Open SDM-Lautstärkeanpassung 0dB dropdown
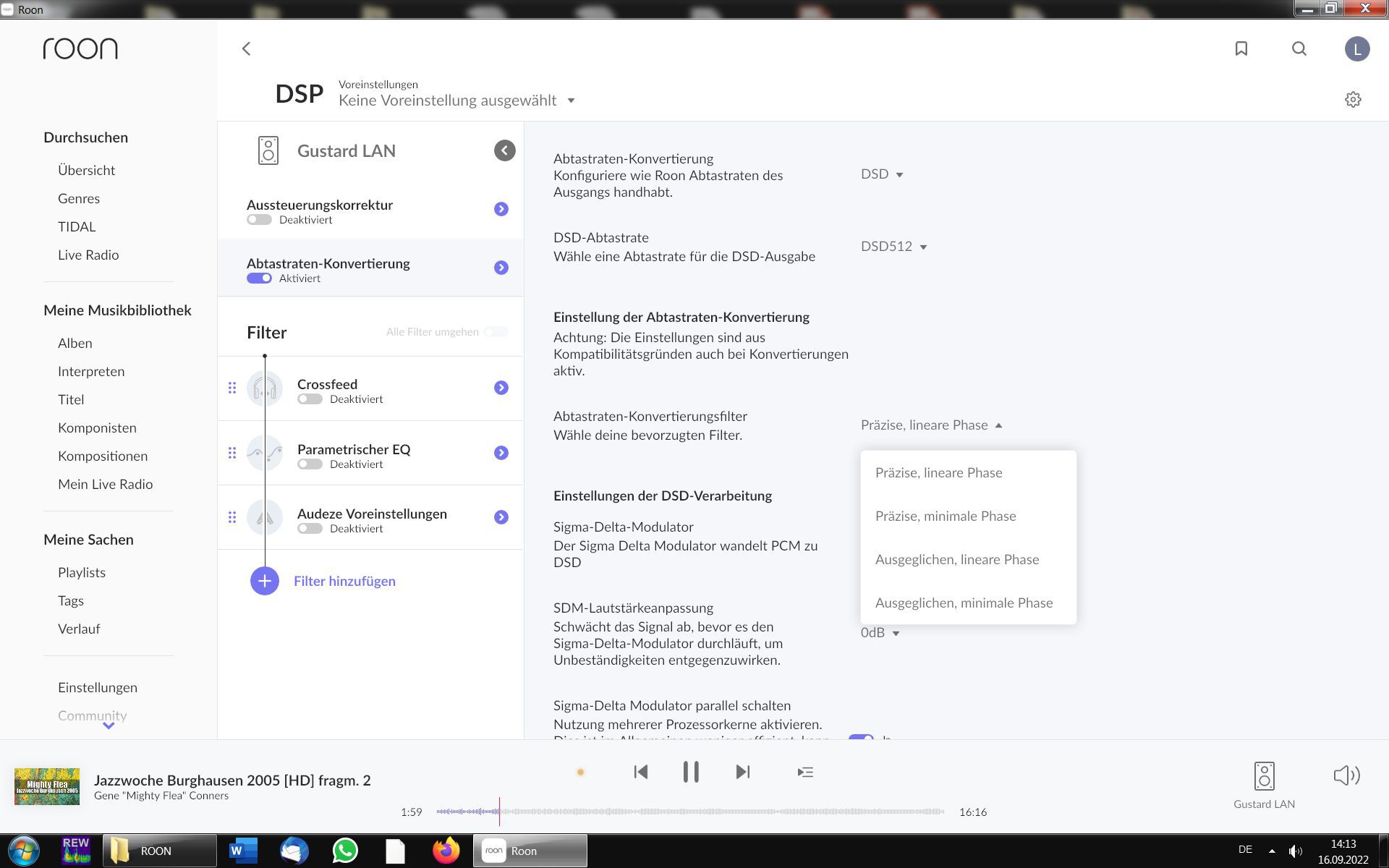Screen dimensions: 1389x868 (x=880, y=633)
